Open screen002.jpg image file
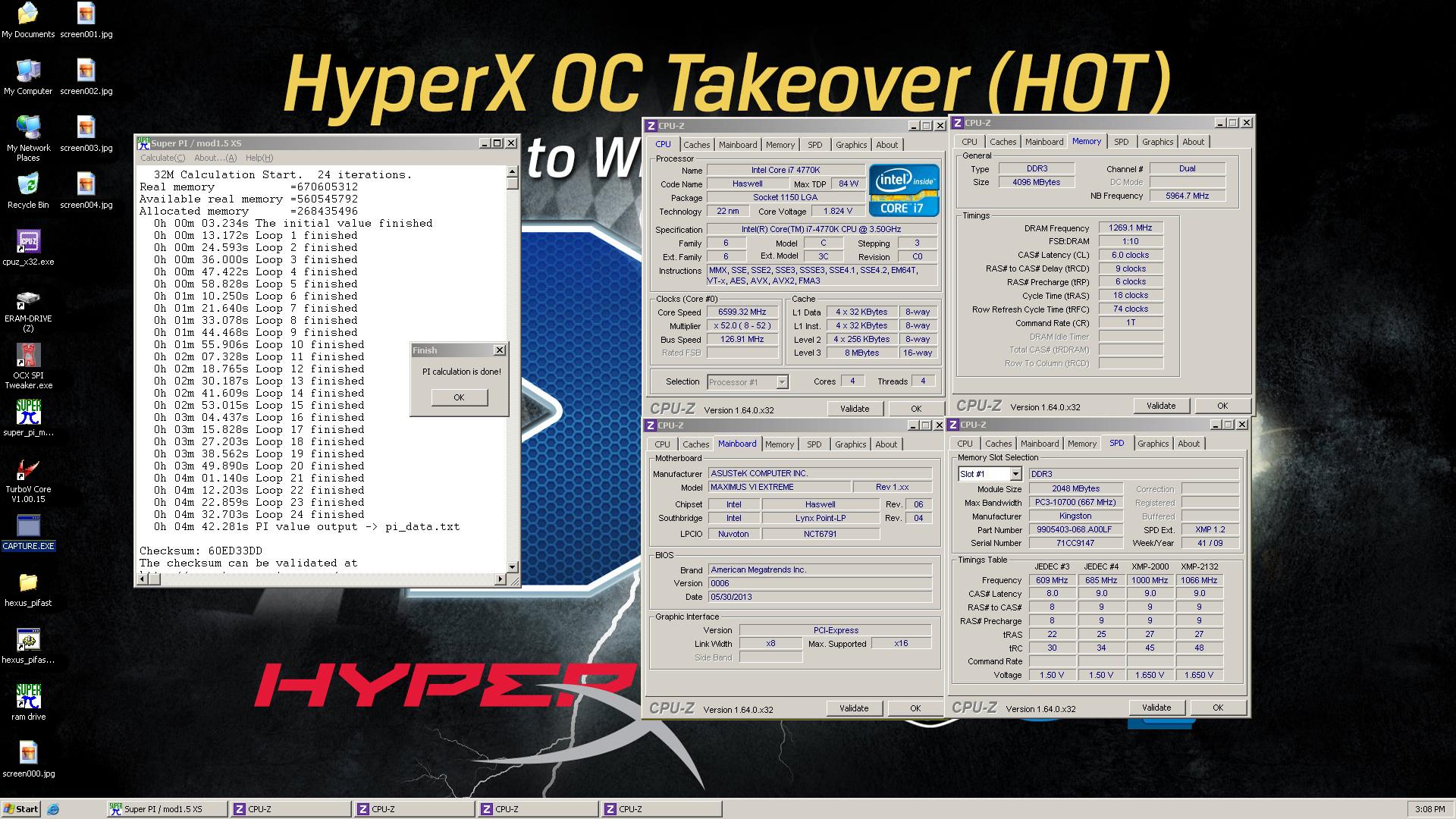This screenshot has width=1456, height=819. 86,77
